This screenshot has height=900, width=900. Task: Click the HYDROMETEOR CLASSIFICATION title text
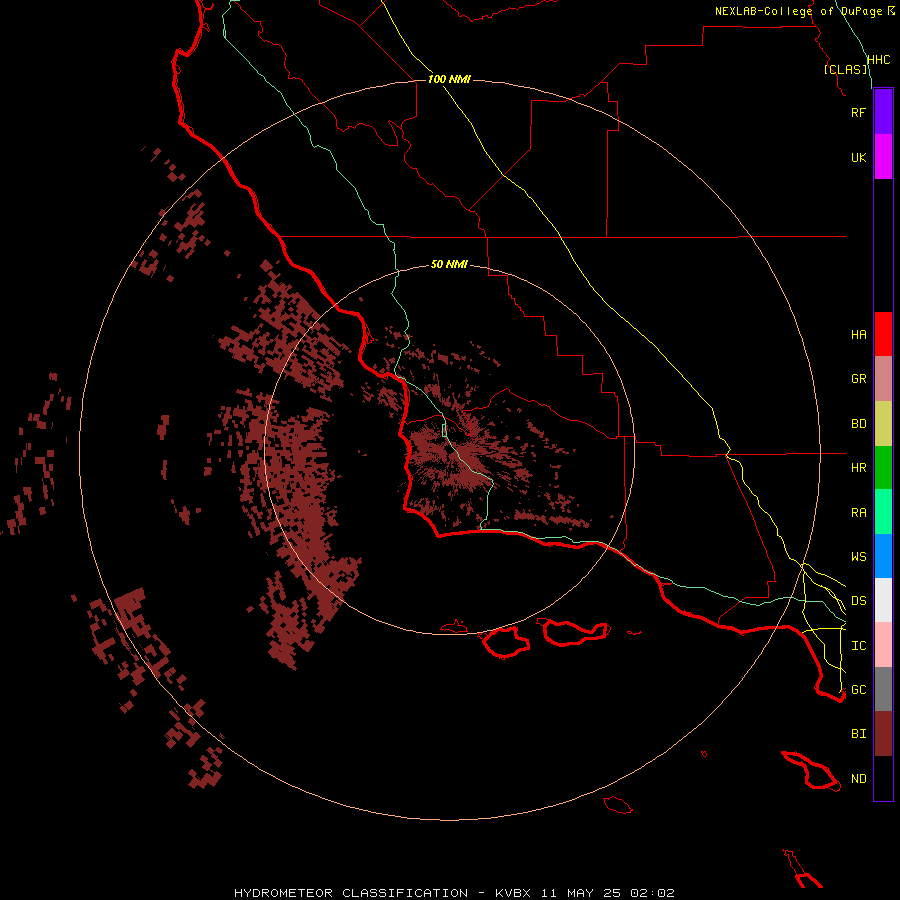[x=351, y=893]
